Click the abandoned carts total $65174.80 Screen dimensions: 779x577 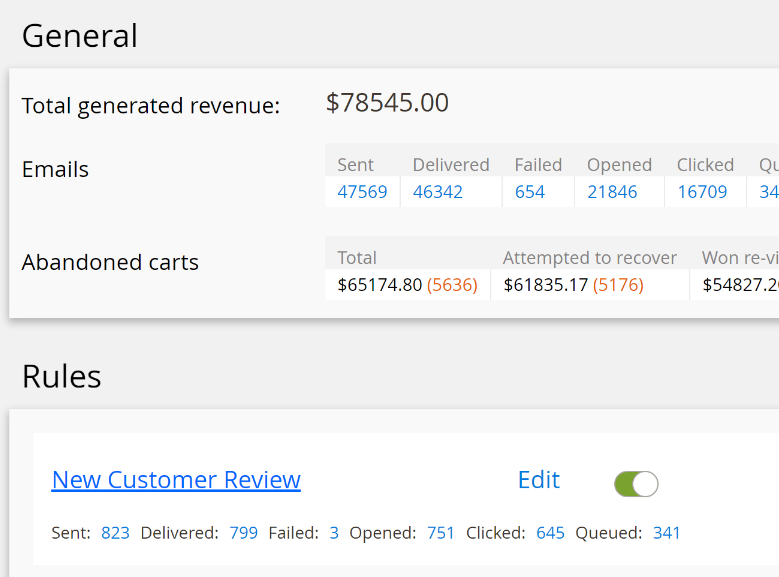point(380,285)
